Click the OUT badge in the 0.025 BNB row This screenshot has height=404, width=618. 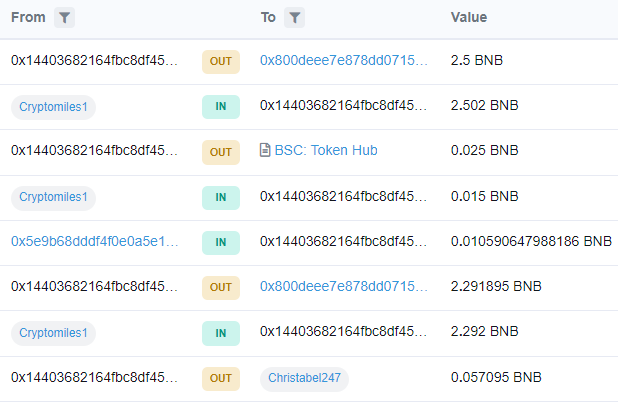pos(221,152)
